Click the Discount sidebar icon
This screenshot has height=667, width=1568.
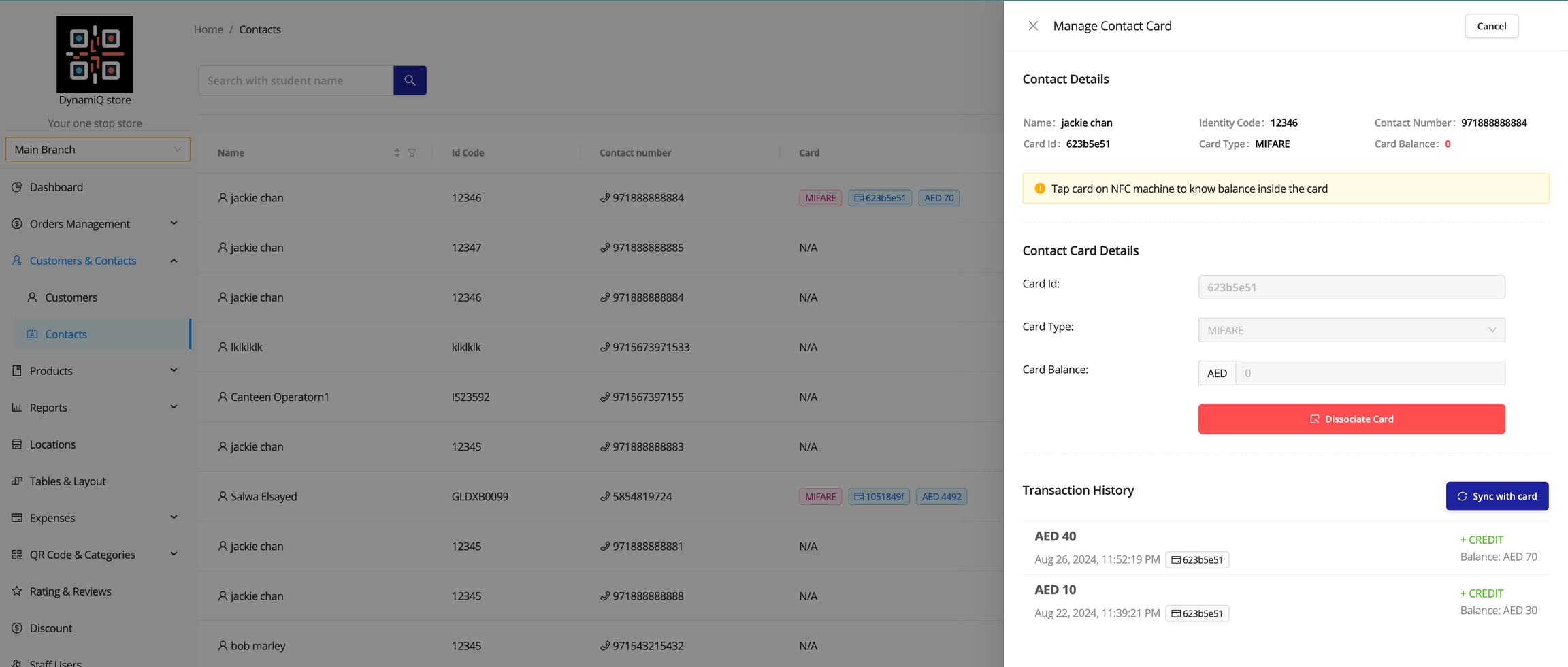tap(17, 628)
